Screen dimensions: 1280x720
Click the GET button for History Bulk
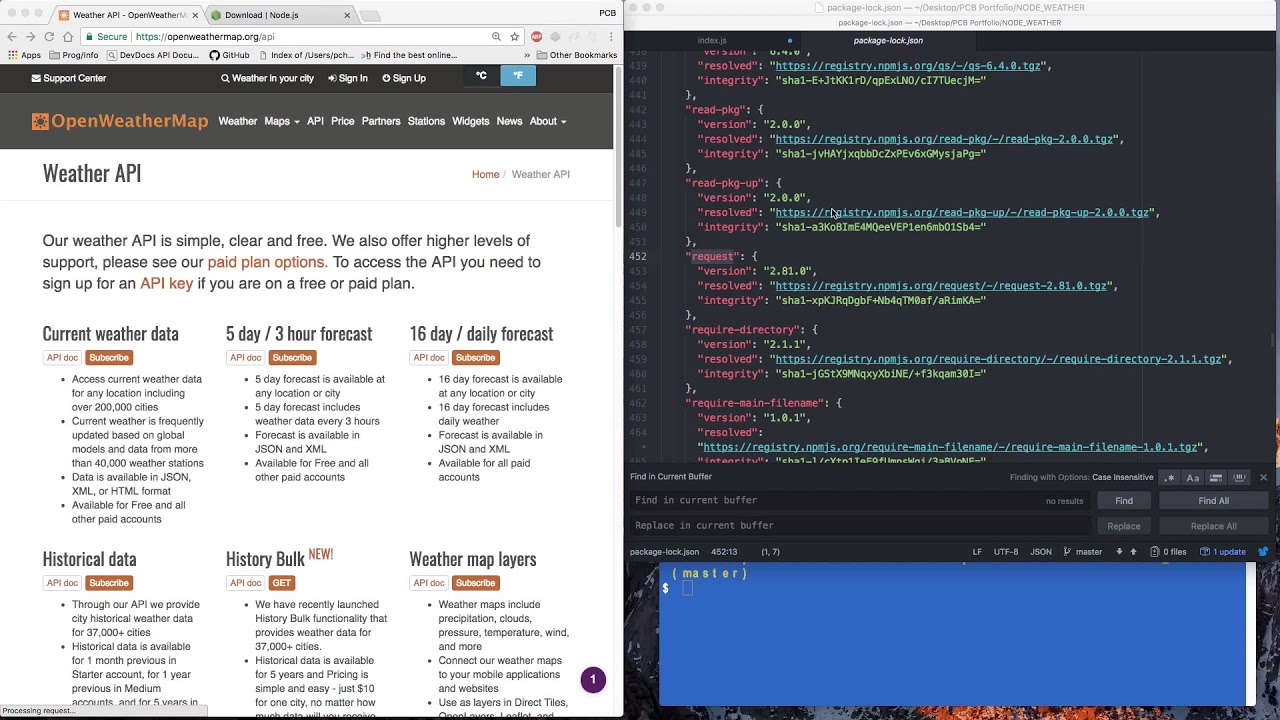(281, 583)
